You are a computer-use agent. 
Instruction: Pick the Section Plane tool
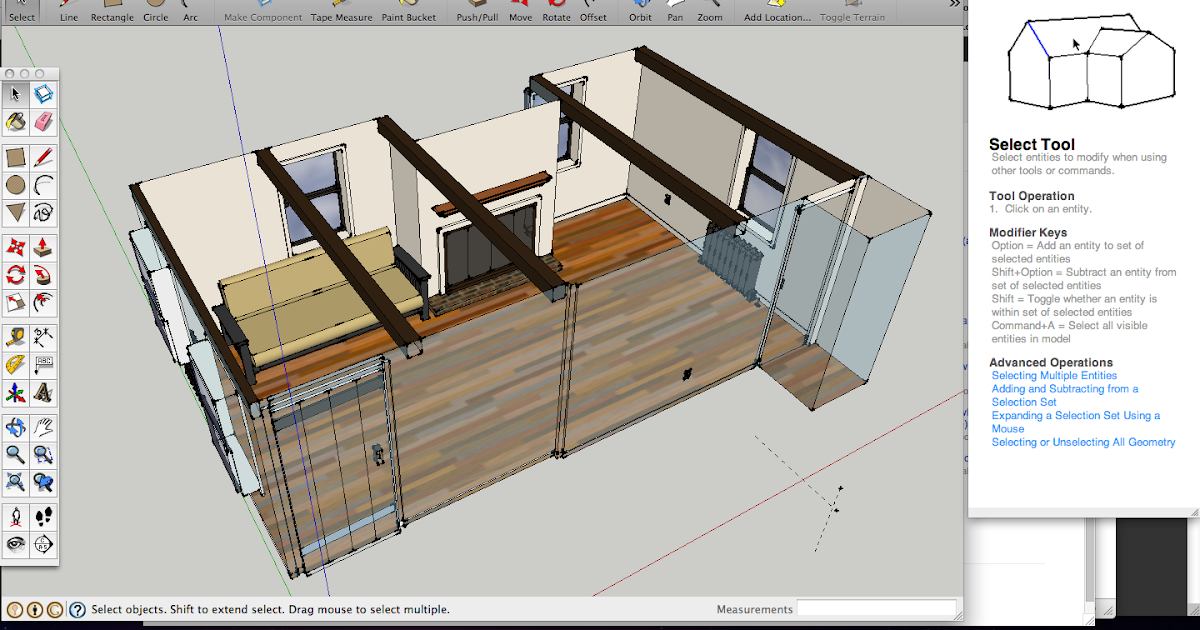[43, 545]
